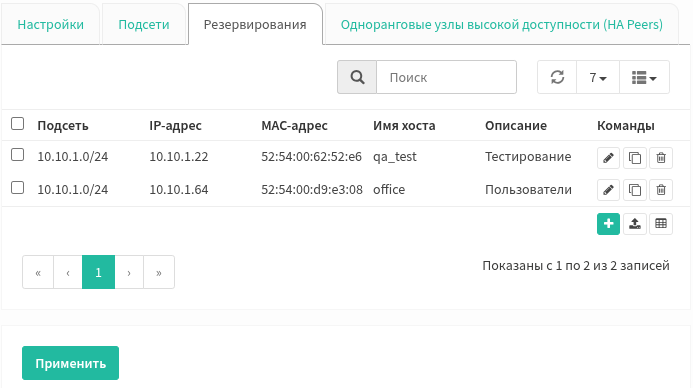Go to previous page with ‹ button
Screen dimensions: 693x388
coord(68,272)
